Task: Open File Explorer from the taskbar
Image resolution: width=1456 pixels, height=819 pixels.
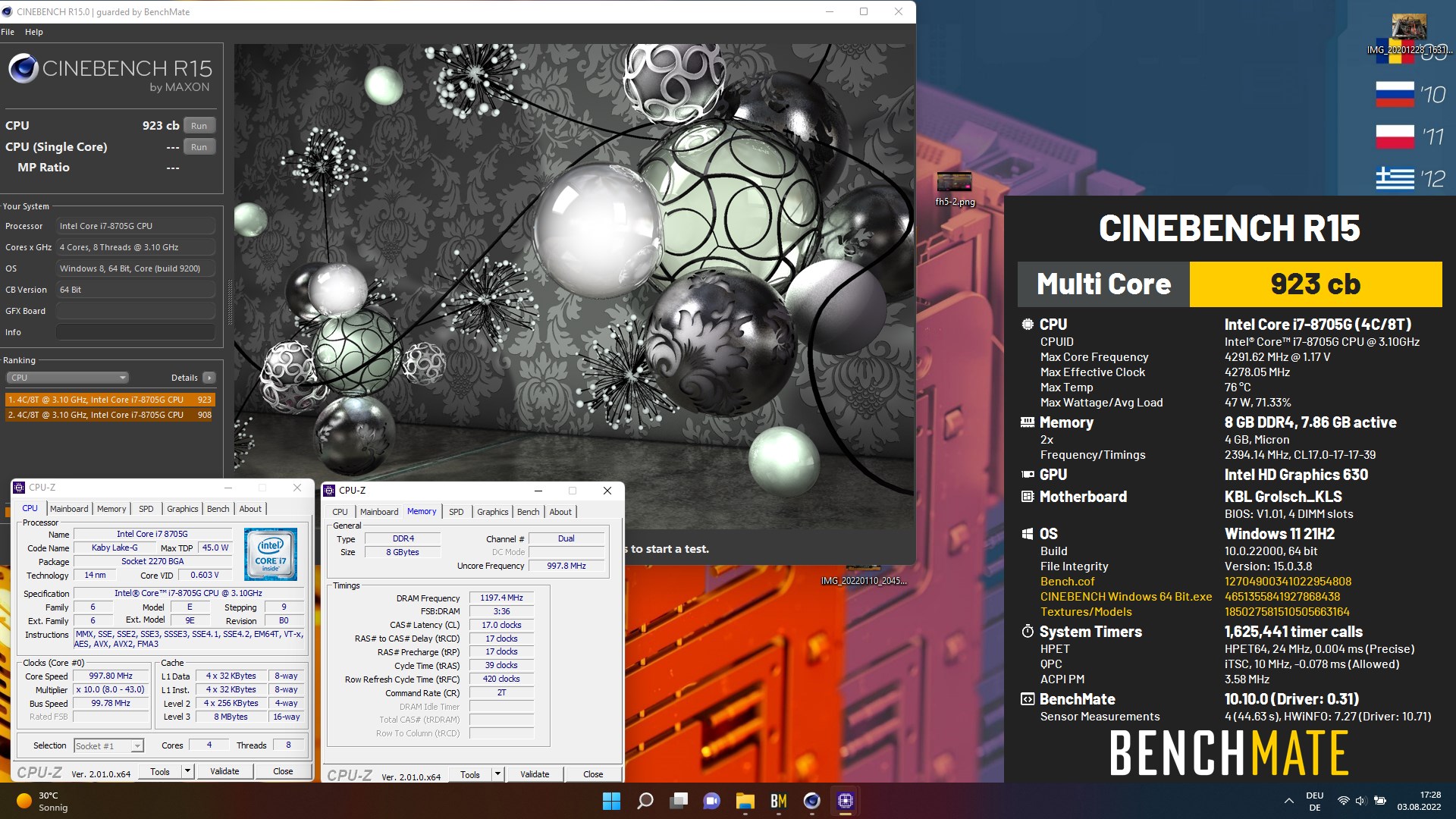Action: click(745, 801)
